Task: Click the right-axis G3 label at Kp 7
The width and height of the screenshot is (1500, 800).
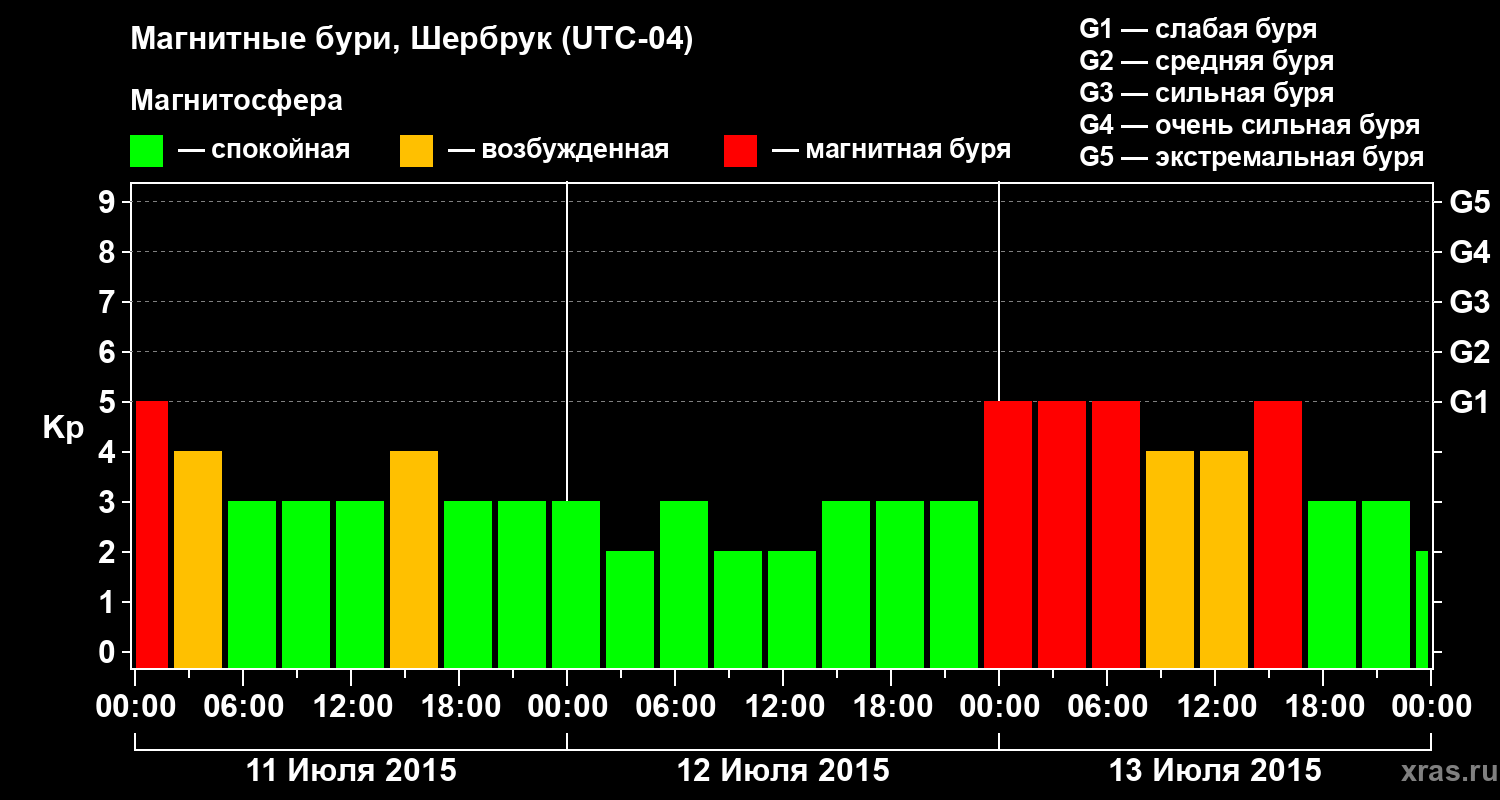Action: pos(1469,303)
